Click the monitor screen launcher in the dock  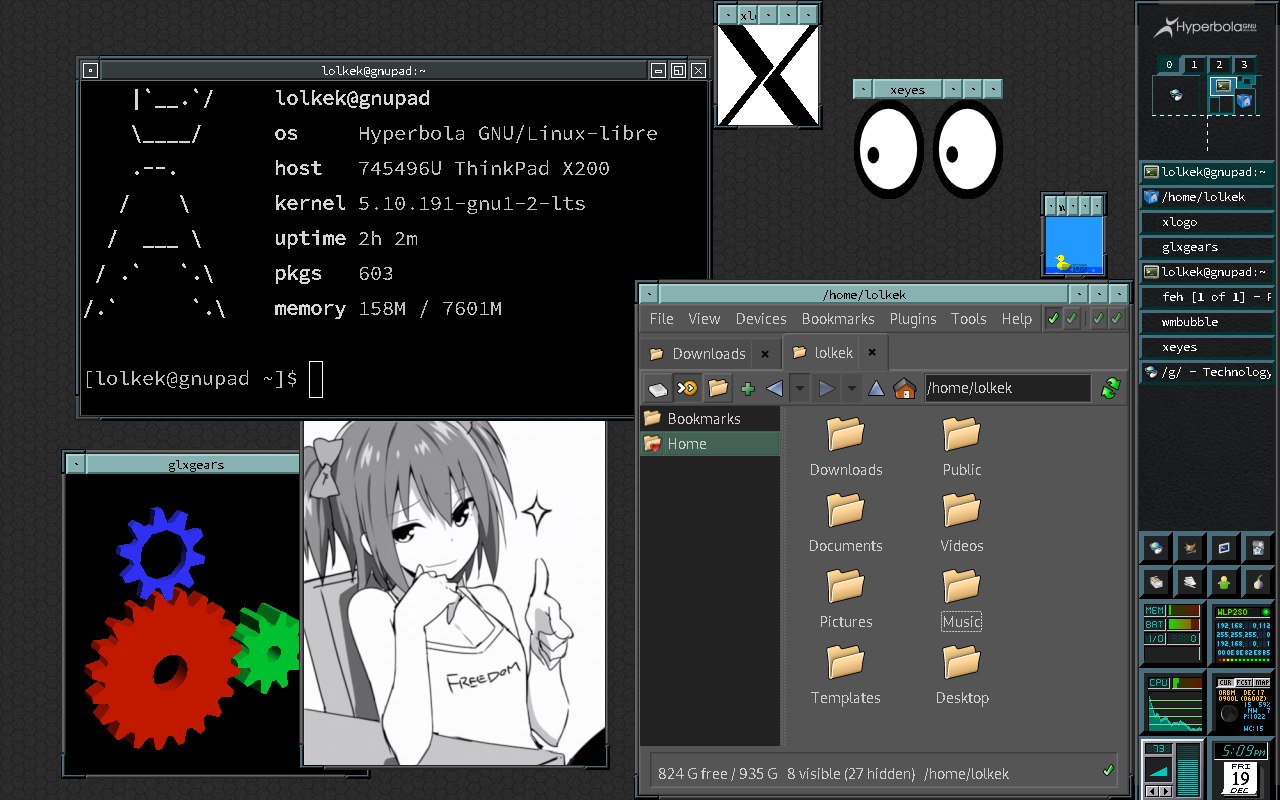[x=1224, y=547]
